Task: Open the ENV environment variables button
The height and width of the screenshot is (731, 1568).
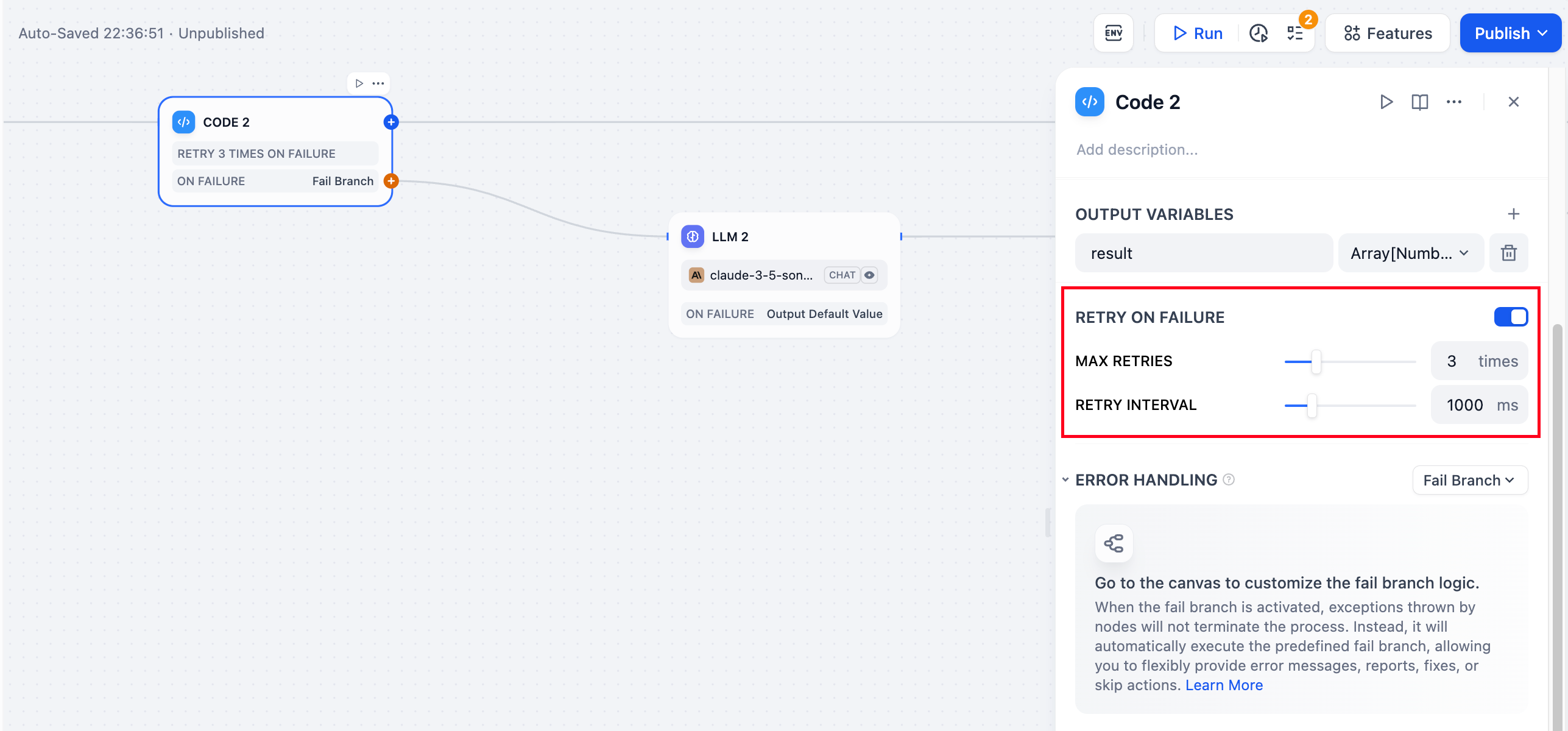Action: [x=1113, y=33]
